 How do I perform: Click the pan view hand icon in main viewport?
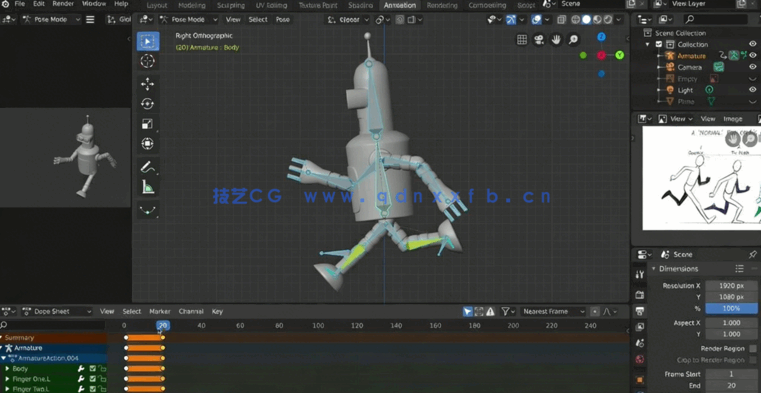click(556, 40)
